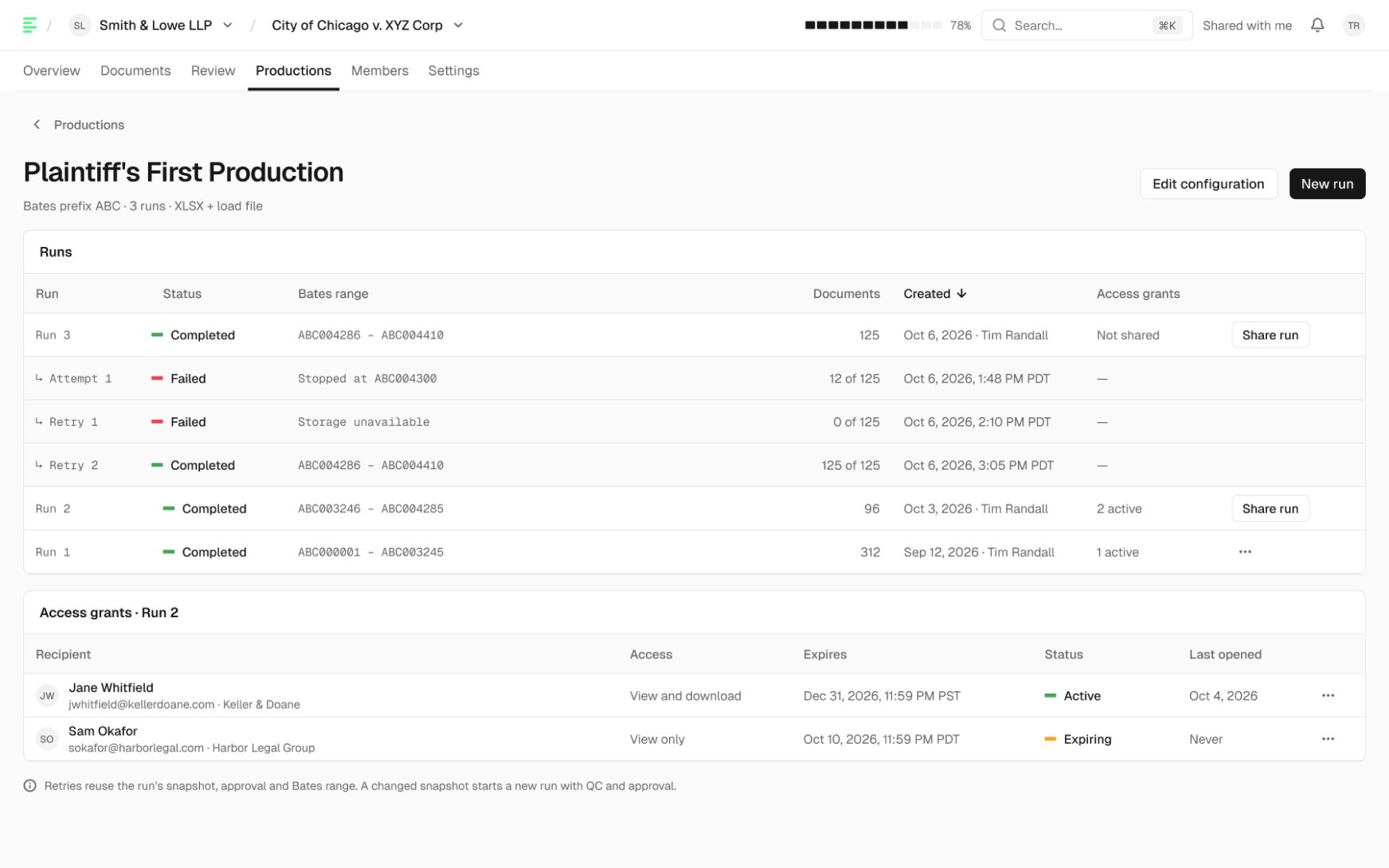Go to the Review tab

[213, 71]
